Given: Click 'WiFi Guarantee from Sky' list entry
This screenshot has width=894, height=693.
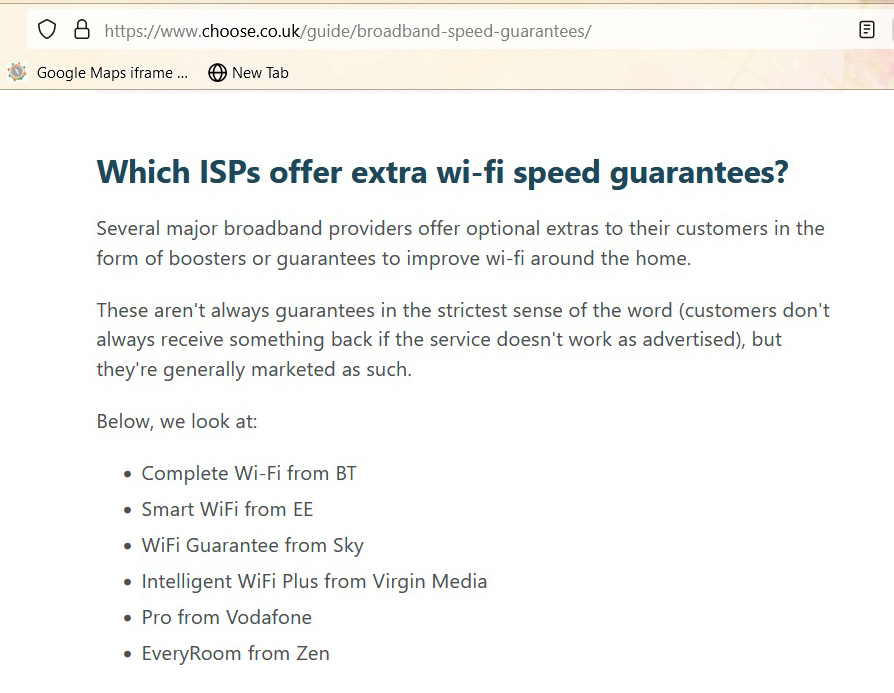Looking at the screenshot, I should 252,545.
